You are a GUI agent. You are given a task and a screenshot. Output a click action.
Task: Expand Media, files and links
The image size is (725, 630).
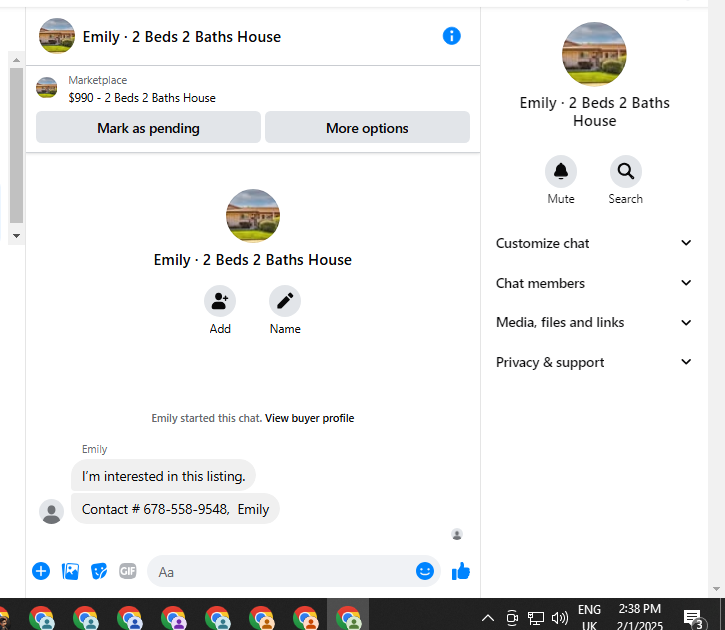(x=594, y=322)
